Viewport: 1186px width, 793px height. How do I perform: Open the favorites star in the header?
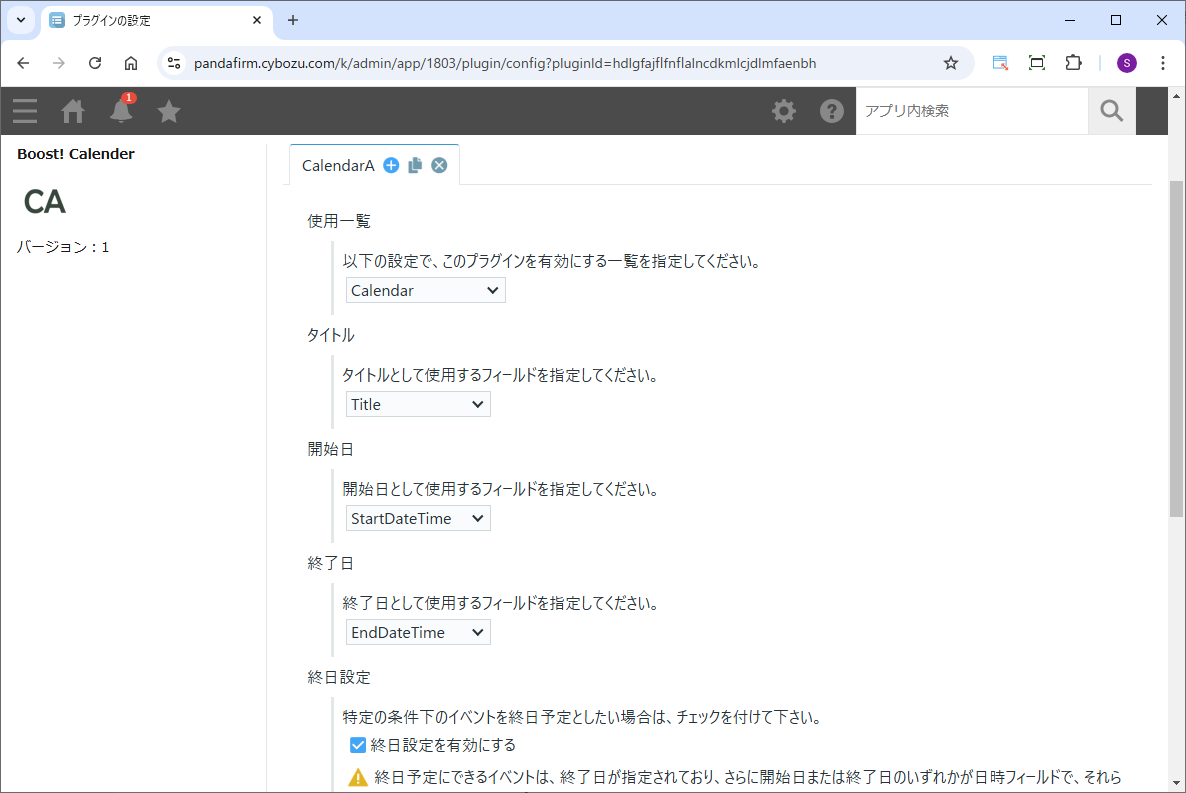pyautogui.click(x=169, y=111)
